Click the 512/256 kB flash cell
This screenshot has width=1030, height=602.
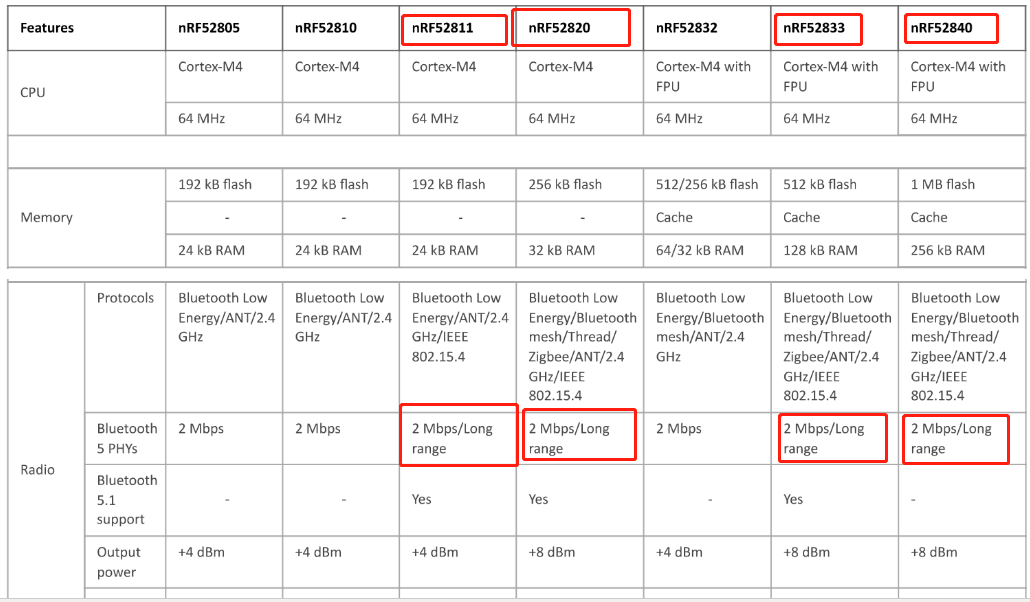(x=707, y=184)
